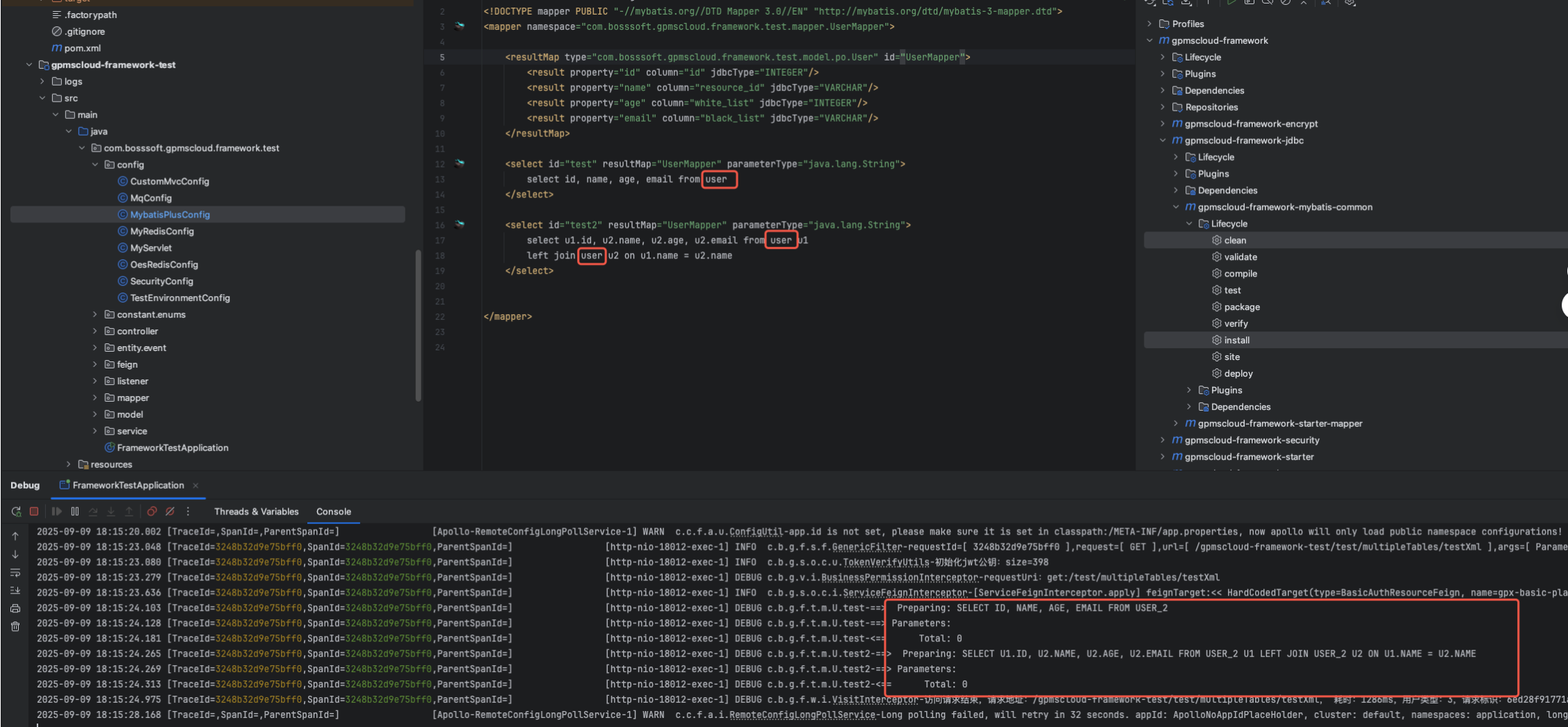Place cursor on line 5 resultMap tag

point(738,57)
